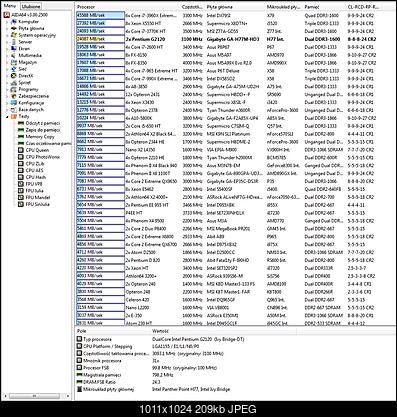
Task: Expand the Komputer tree node
Action: pos(7,22)
